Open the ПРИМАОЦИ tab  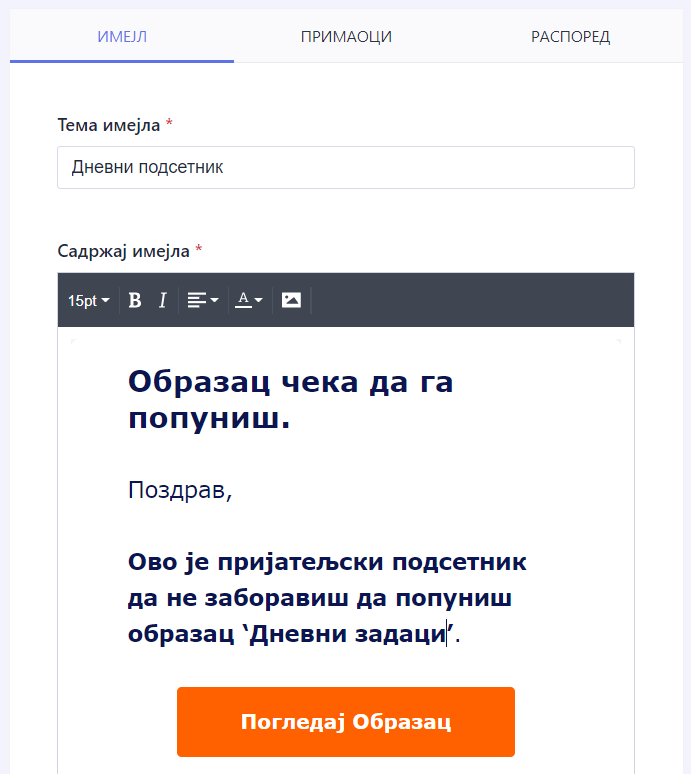pyautogui.click(x=346, y=37)
